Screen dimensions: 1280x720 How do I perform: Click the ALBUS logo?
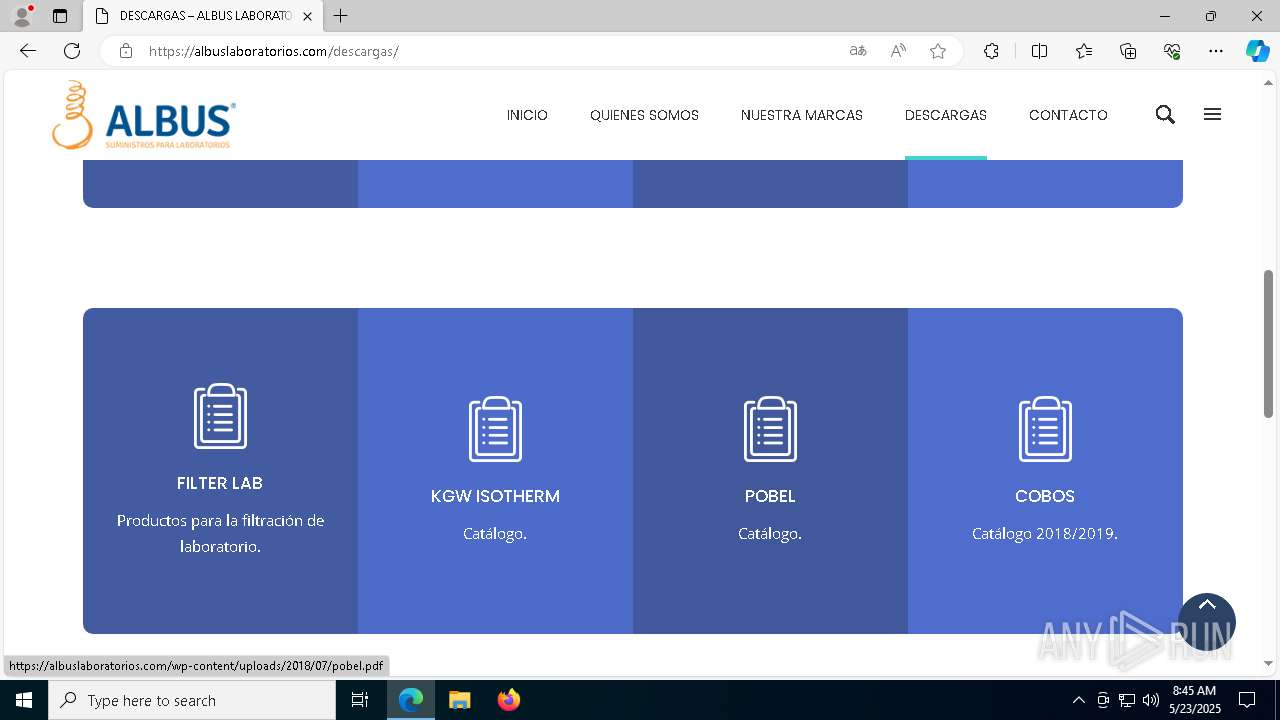point(144,115)
